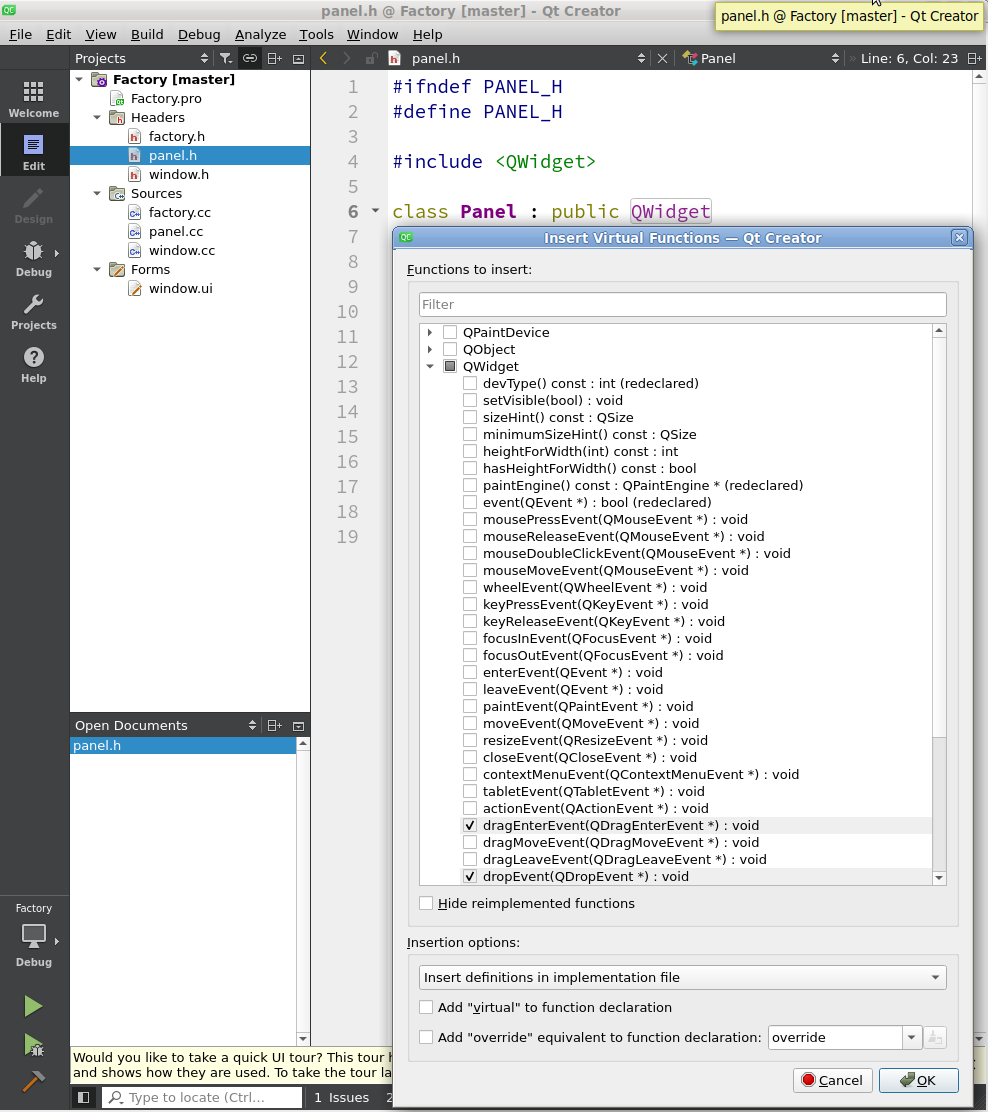Switch to Welcome mode

[34, 98]
